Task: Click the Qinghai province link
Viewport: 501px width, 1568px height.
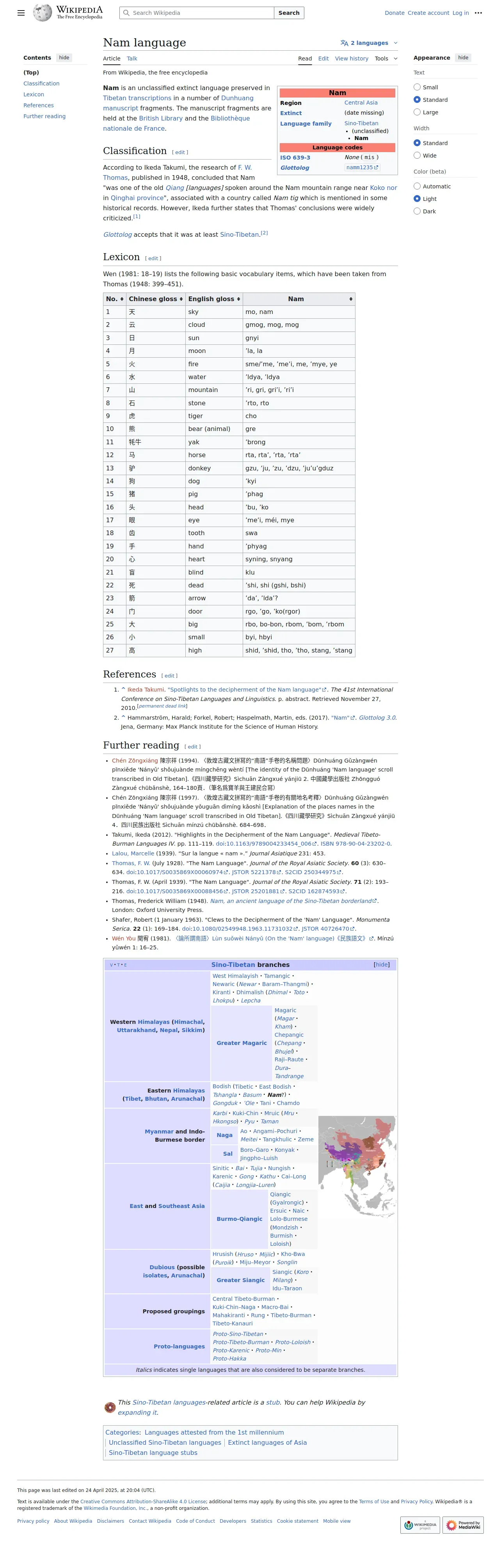Action: point(137,198)
